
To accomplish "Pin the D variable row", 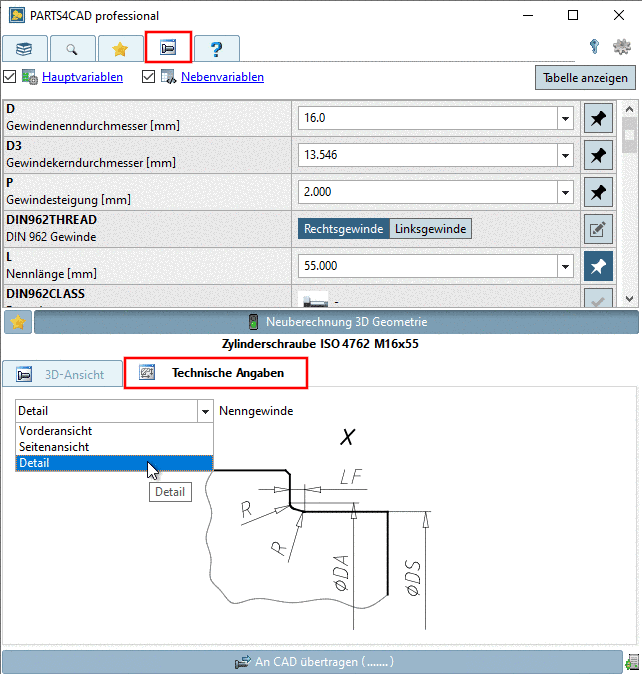I will click(x=598, y=118).
